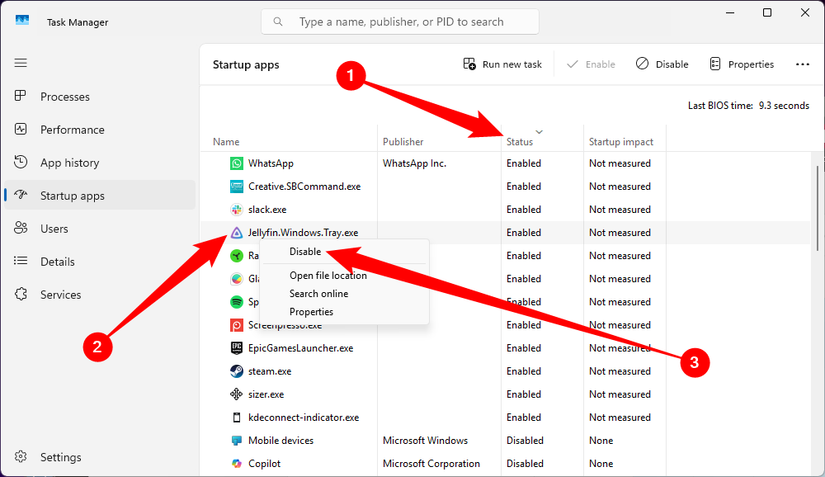This screenshot has width=825, height=477.
Task: Select the slack.exe icon
Action: coord(236,210)
